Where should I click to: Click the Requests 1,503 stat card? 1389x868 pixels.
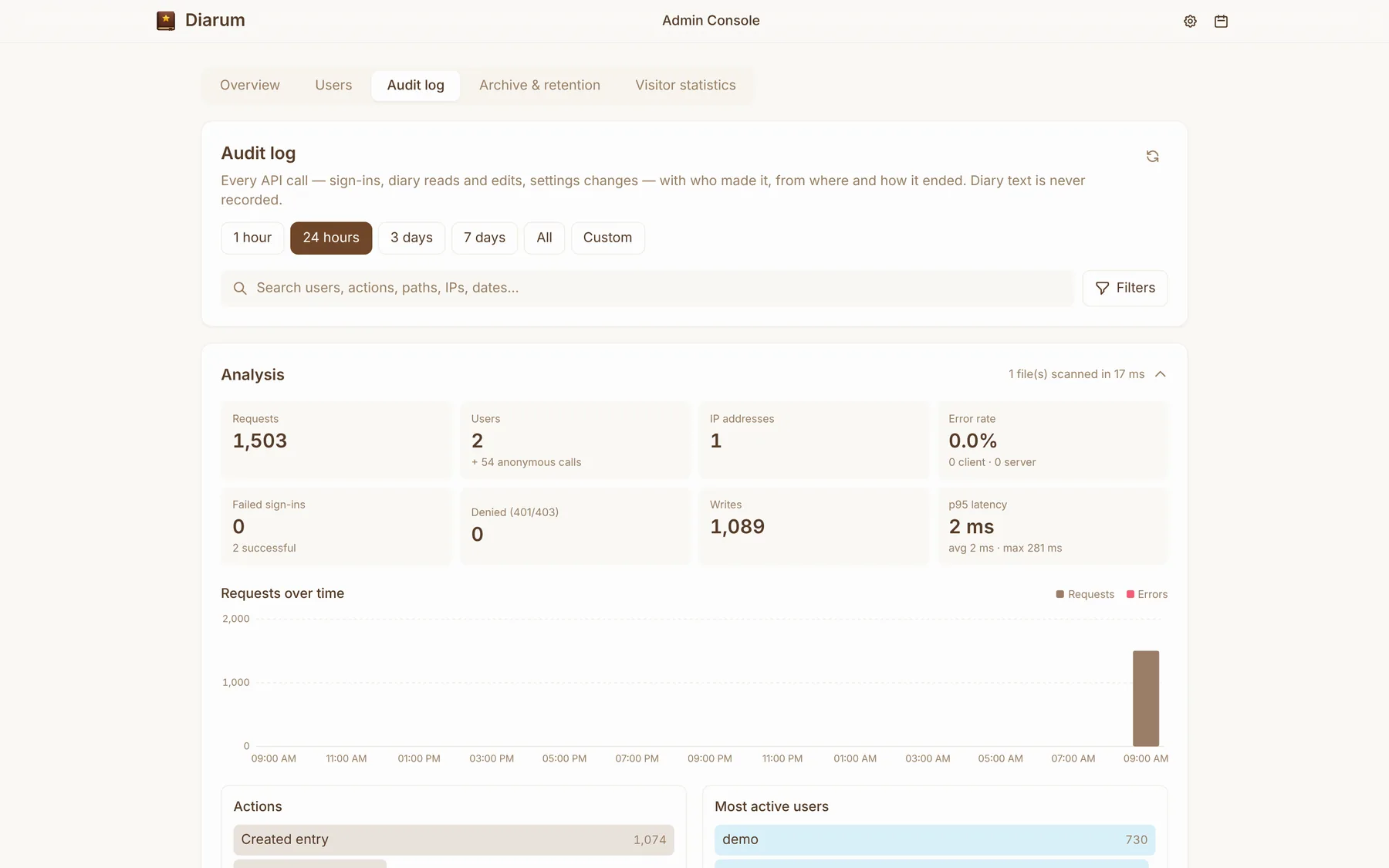pos(336,441)
